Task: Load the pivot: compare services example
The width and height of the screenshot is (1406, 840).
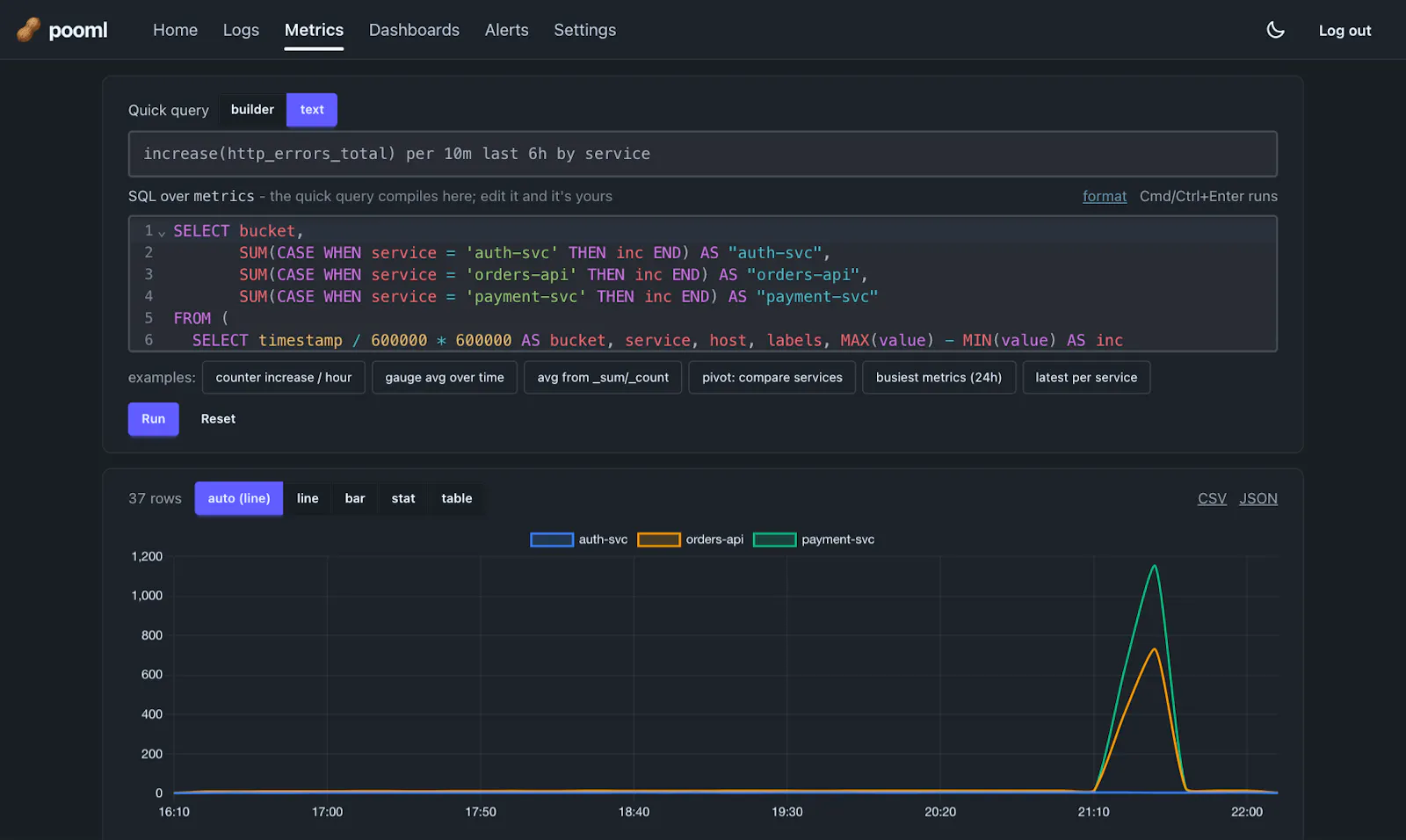Action: click(772, 377)
